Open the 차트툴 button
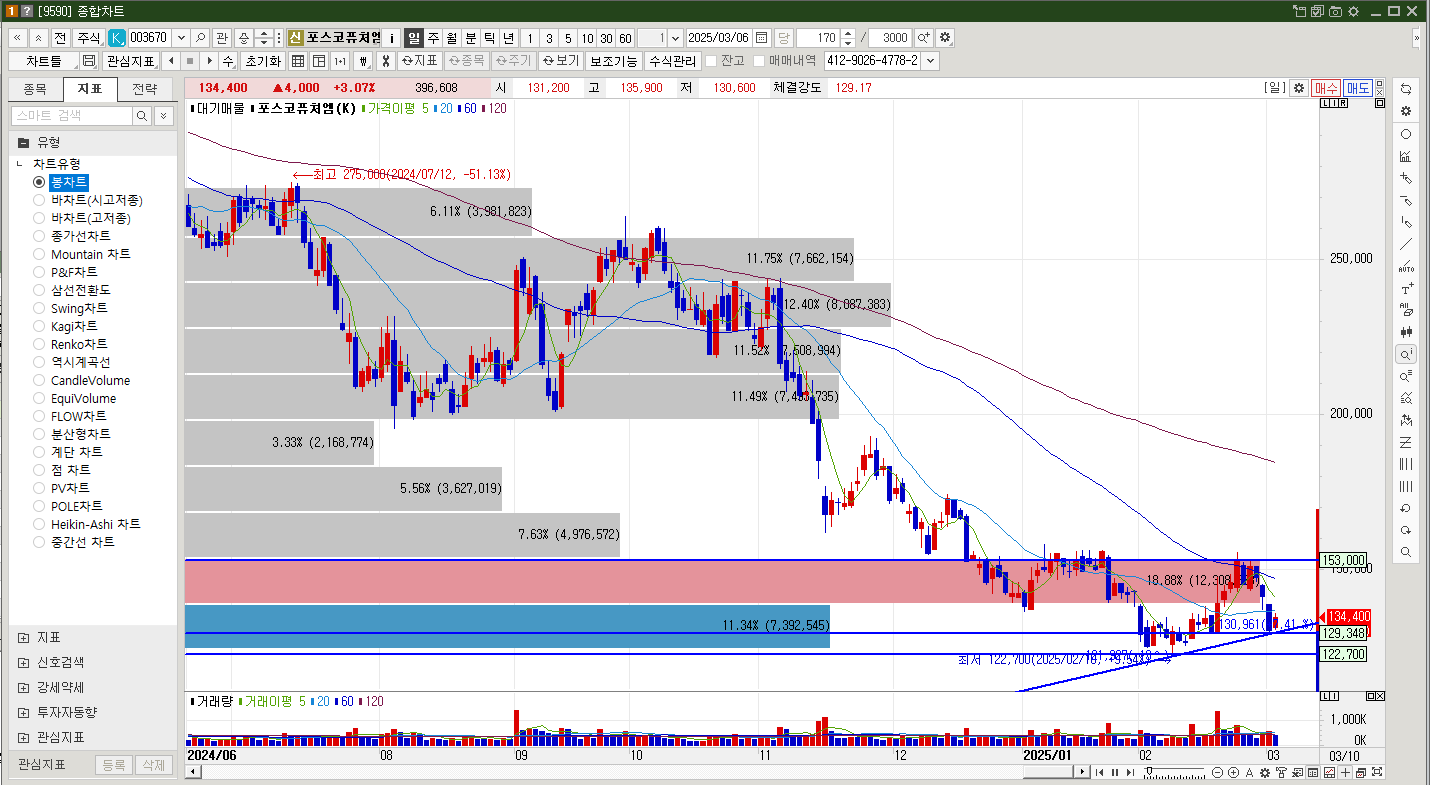Viewport: 1430px width, 785px height. 44,61
